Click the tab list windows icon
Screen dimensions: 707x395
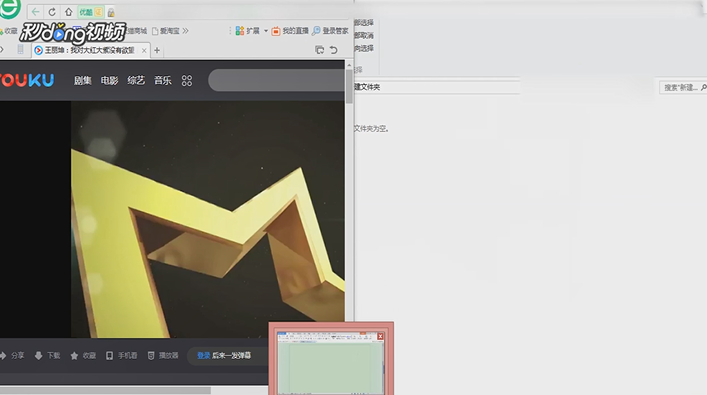coord(320,50)
